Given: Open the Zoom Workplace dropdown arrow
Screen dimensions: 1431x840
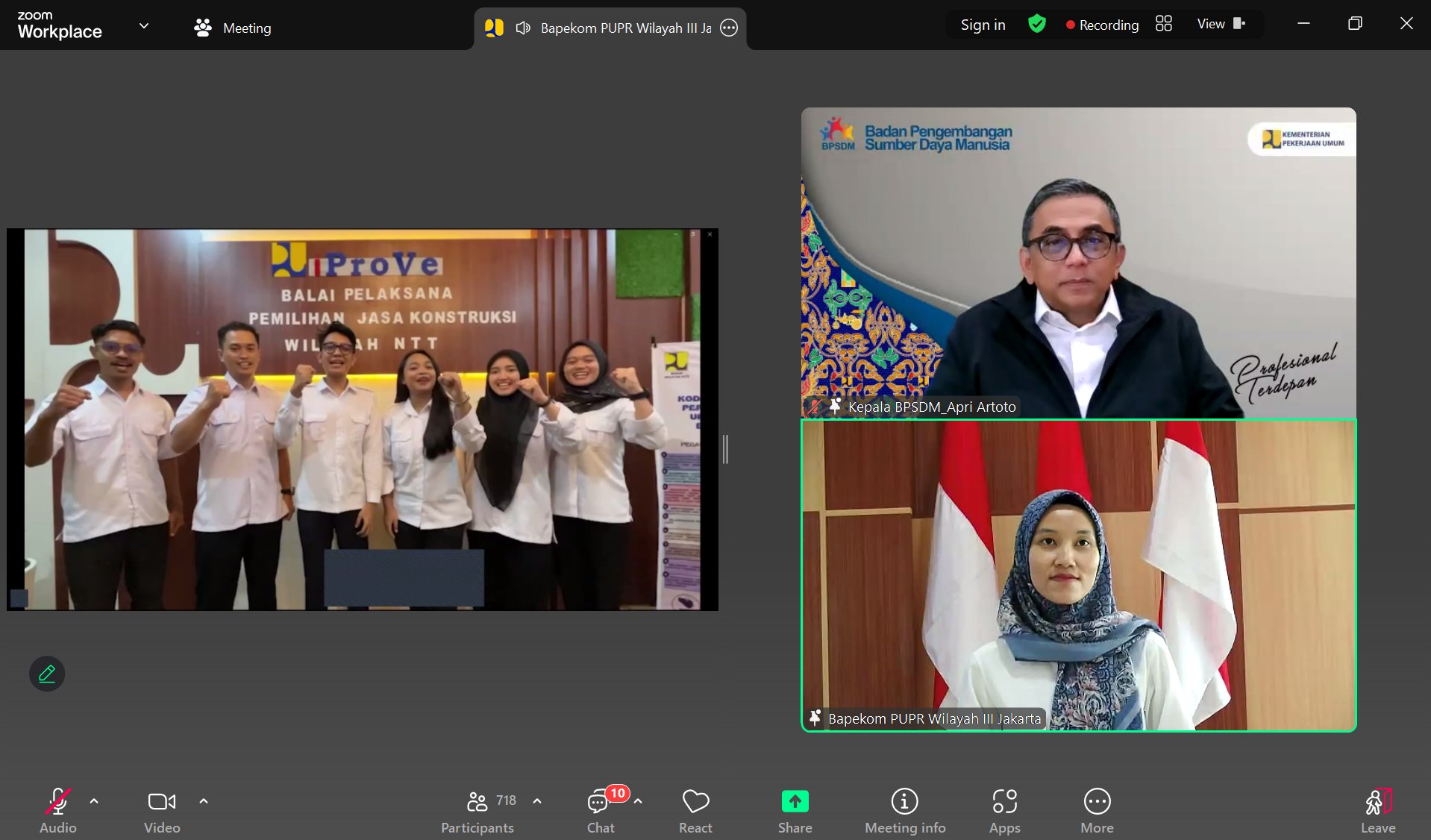Looking at the screenshot, I should pos(144,26).
